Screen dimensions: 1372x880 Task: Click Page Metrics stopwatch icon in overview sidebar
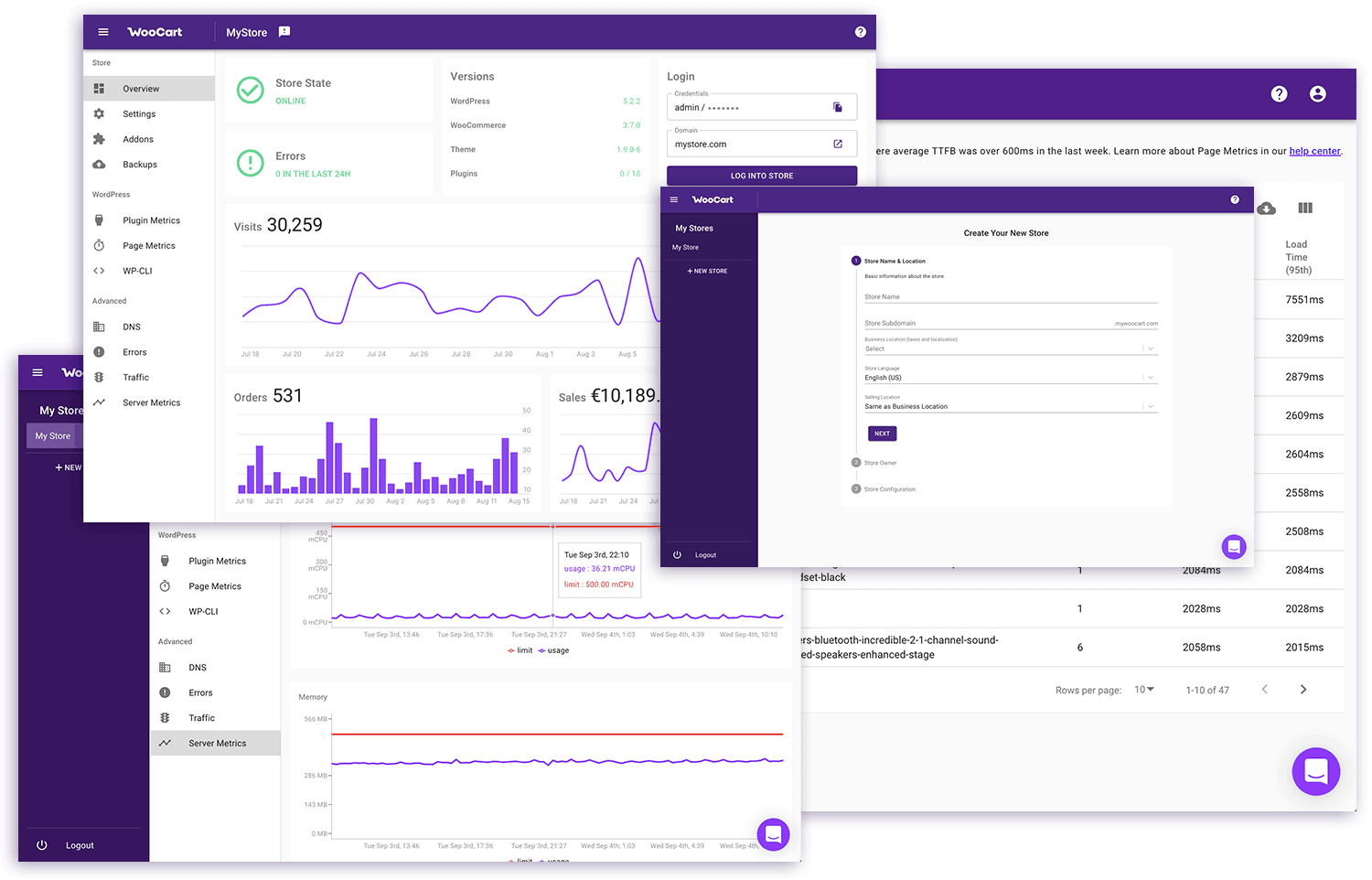99,246
